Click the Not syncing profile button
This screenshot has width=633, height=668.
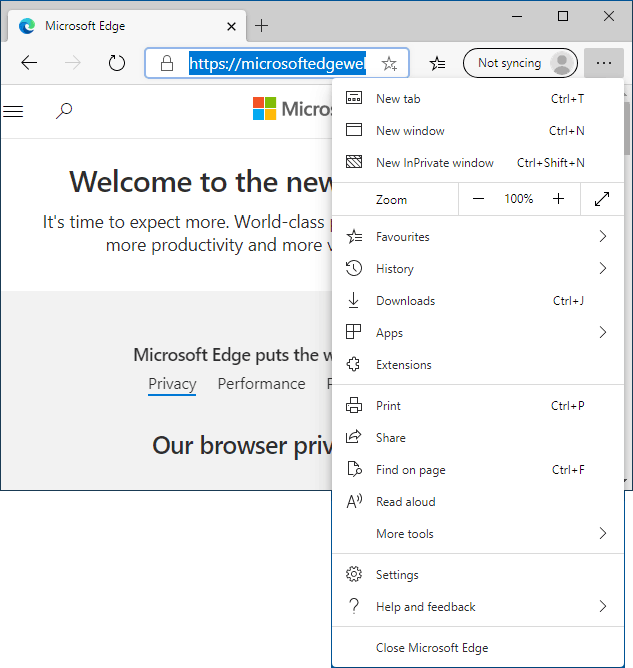point(520,63)
